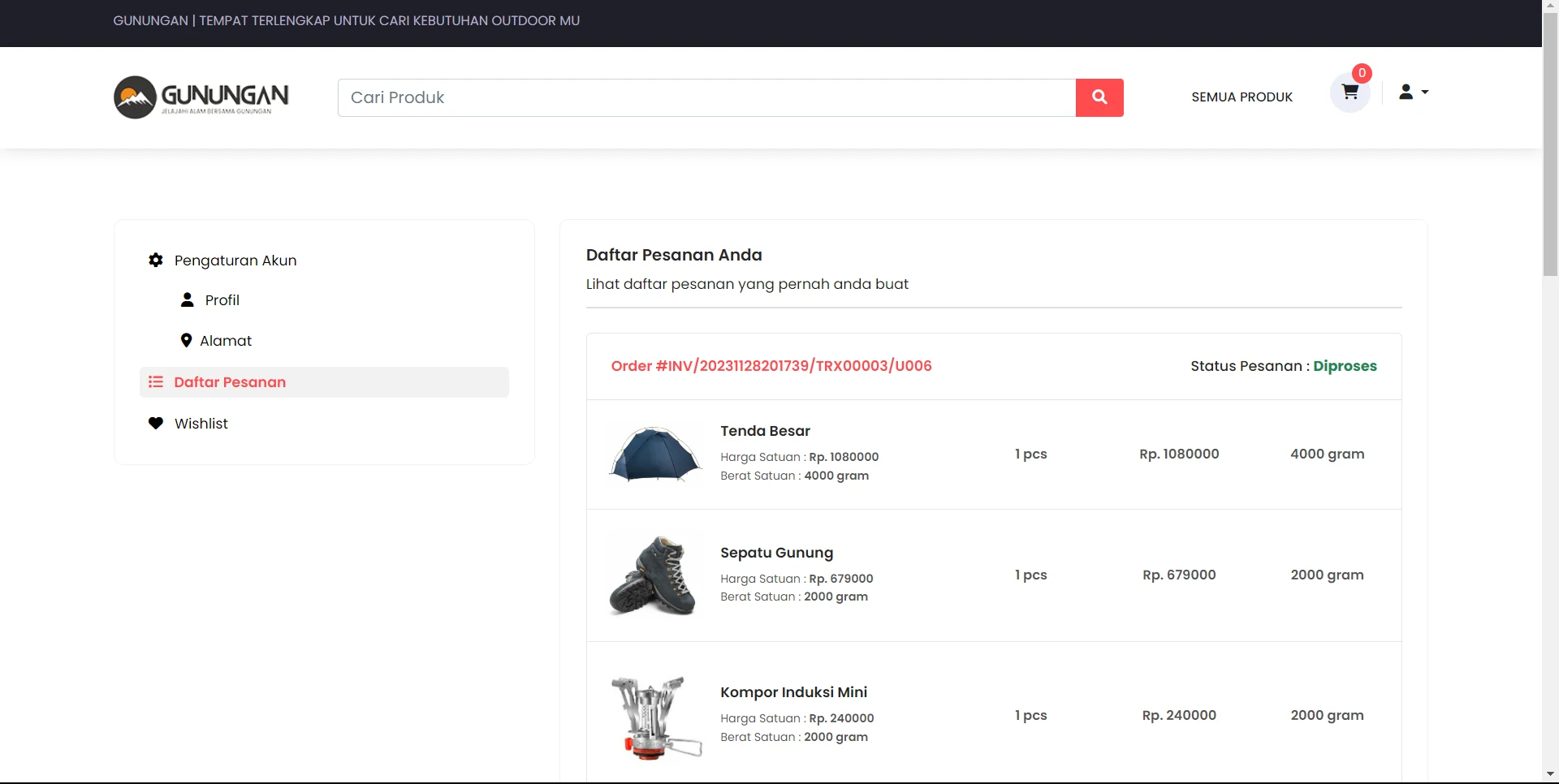Screen dimensions: 1559x784
Task: Click the Kompor Induksi Mini stove image
Action: 654,717
